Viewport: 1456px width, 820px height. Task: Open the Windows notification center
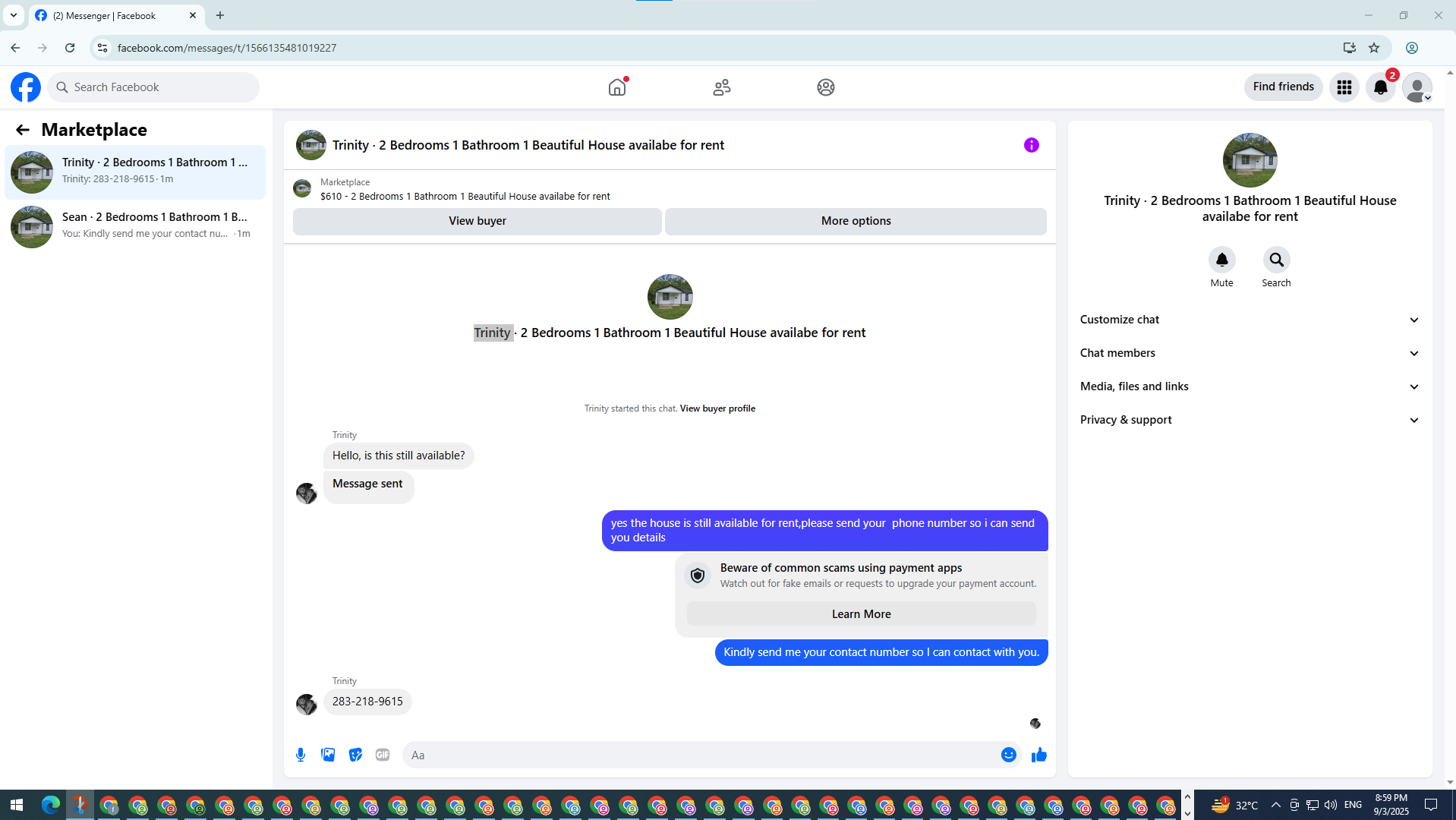tap(1431, 805)
